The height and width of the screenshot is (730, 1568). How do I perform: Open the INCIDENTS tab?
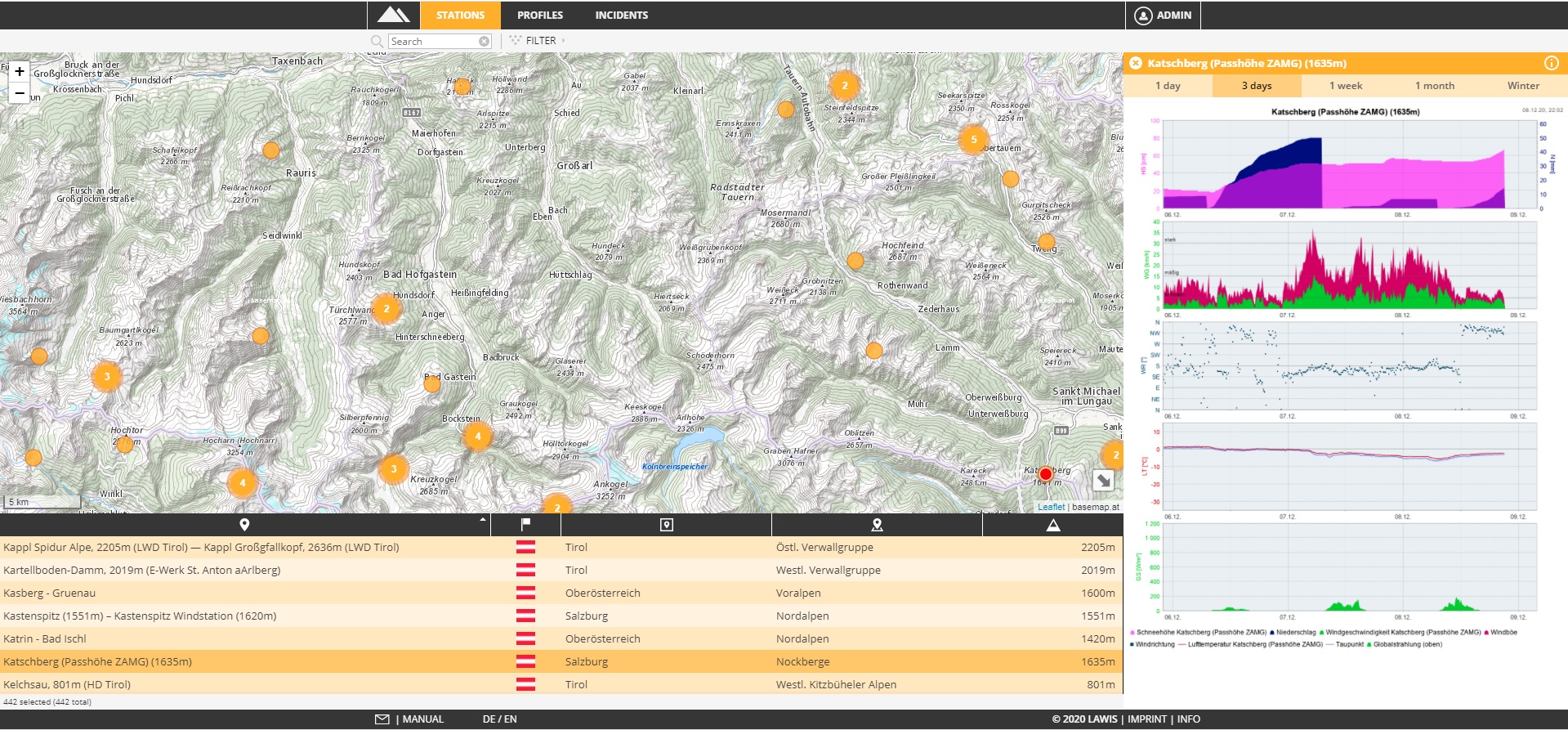(621, 15)
